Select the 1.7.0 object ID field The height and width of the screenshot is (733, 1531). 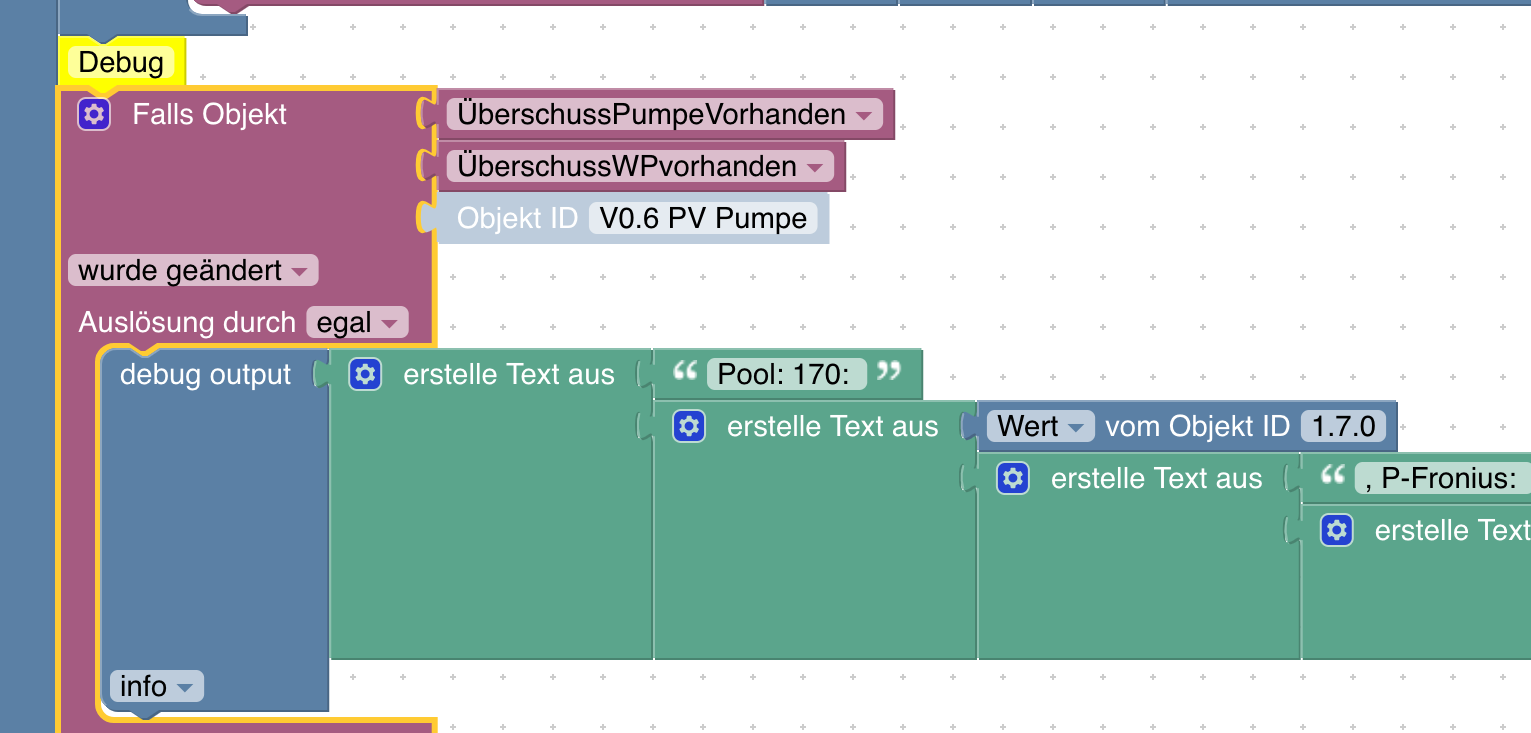pyautogui.click(x=1343, y=427)
